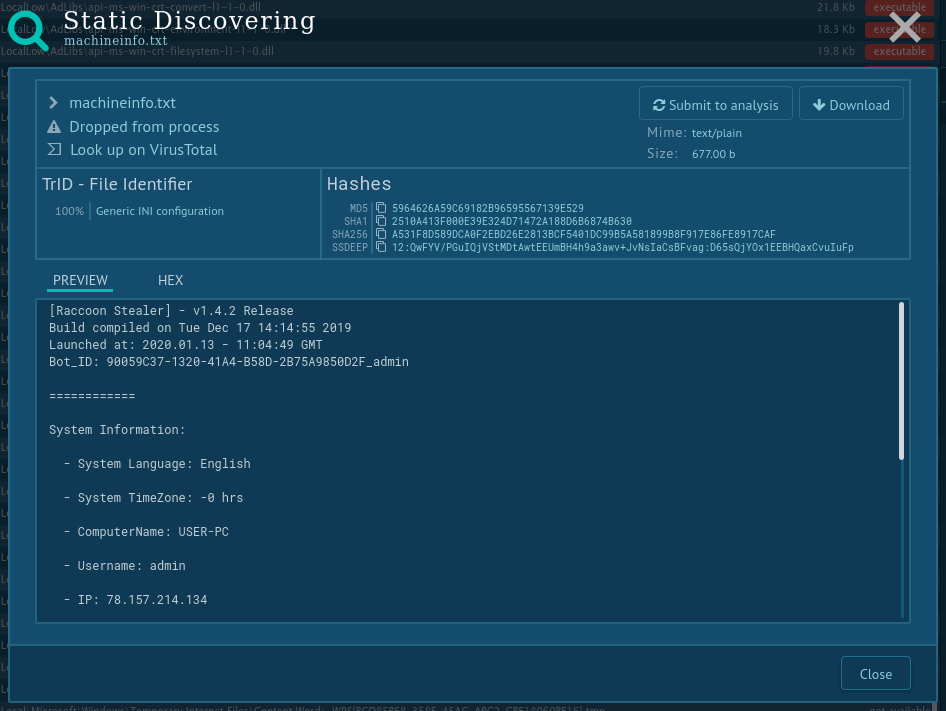Image resolution: width=946 pixels, height=711 pixels.
Task: Look up file on VirusTotal
Action: pos(143,150)
